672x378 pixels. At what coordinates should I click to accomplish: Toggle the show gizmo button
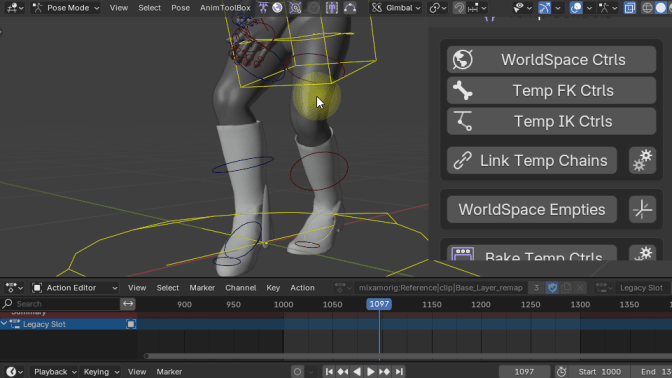tap(544, 8)
